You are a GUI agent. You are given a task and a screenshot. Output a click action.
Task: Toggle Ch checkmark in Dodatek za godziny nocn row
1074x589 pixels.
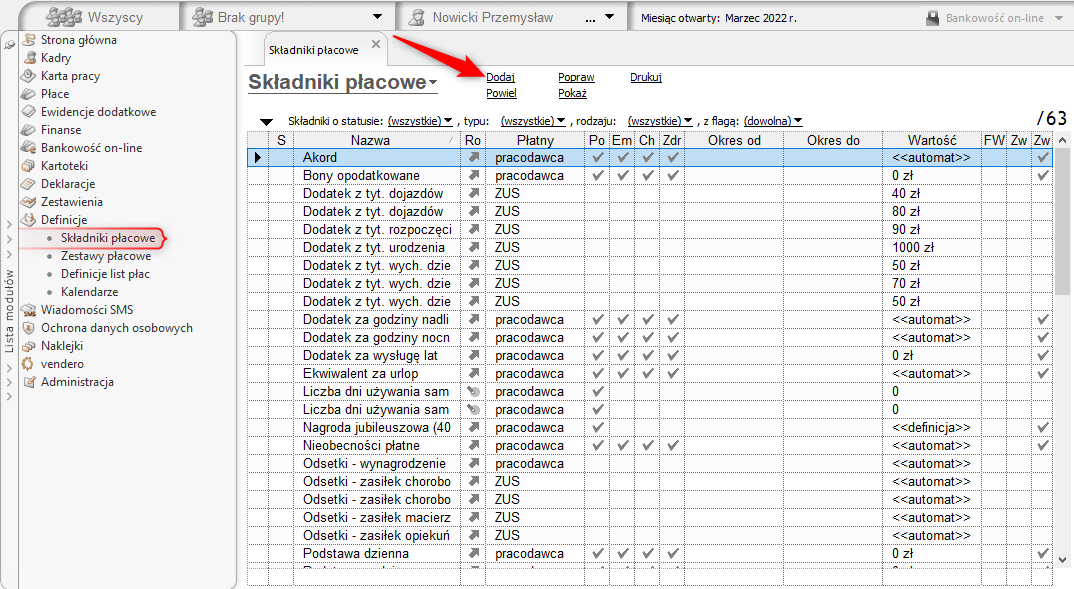648,338
